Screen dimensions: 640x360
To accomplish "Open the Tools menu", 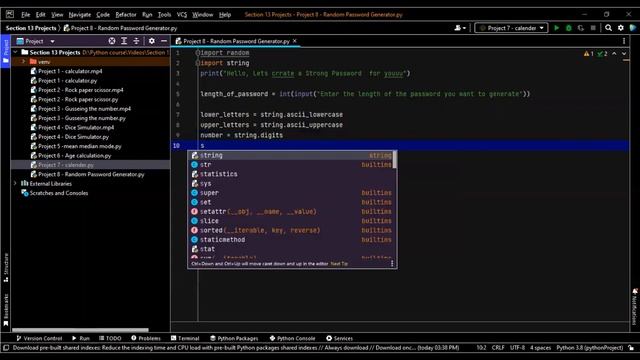I will click(x=164, y=14).
